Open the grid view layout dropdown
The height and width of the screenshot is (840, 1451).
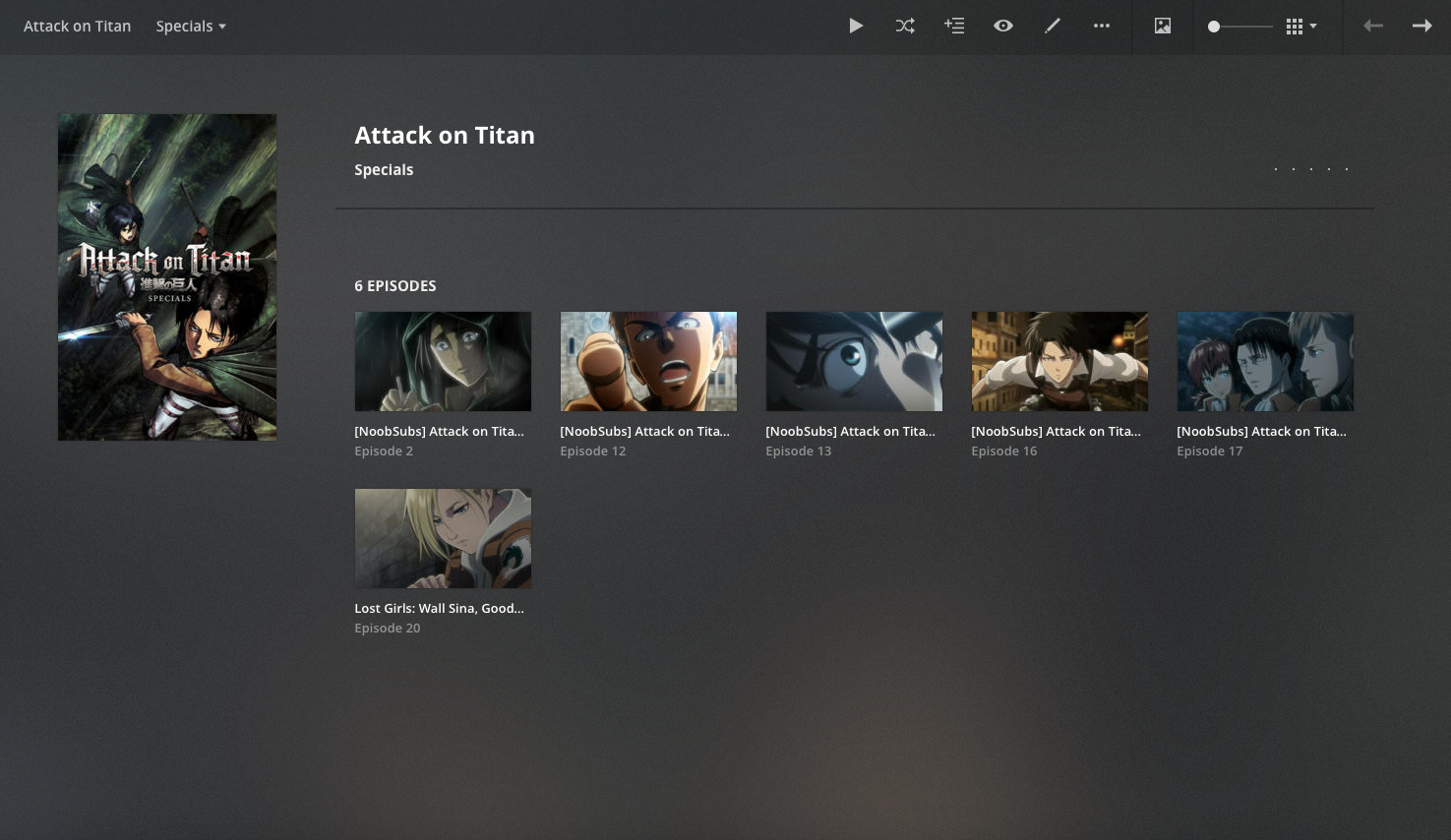[1301, 27]
